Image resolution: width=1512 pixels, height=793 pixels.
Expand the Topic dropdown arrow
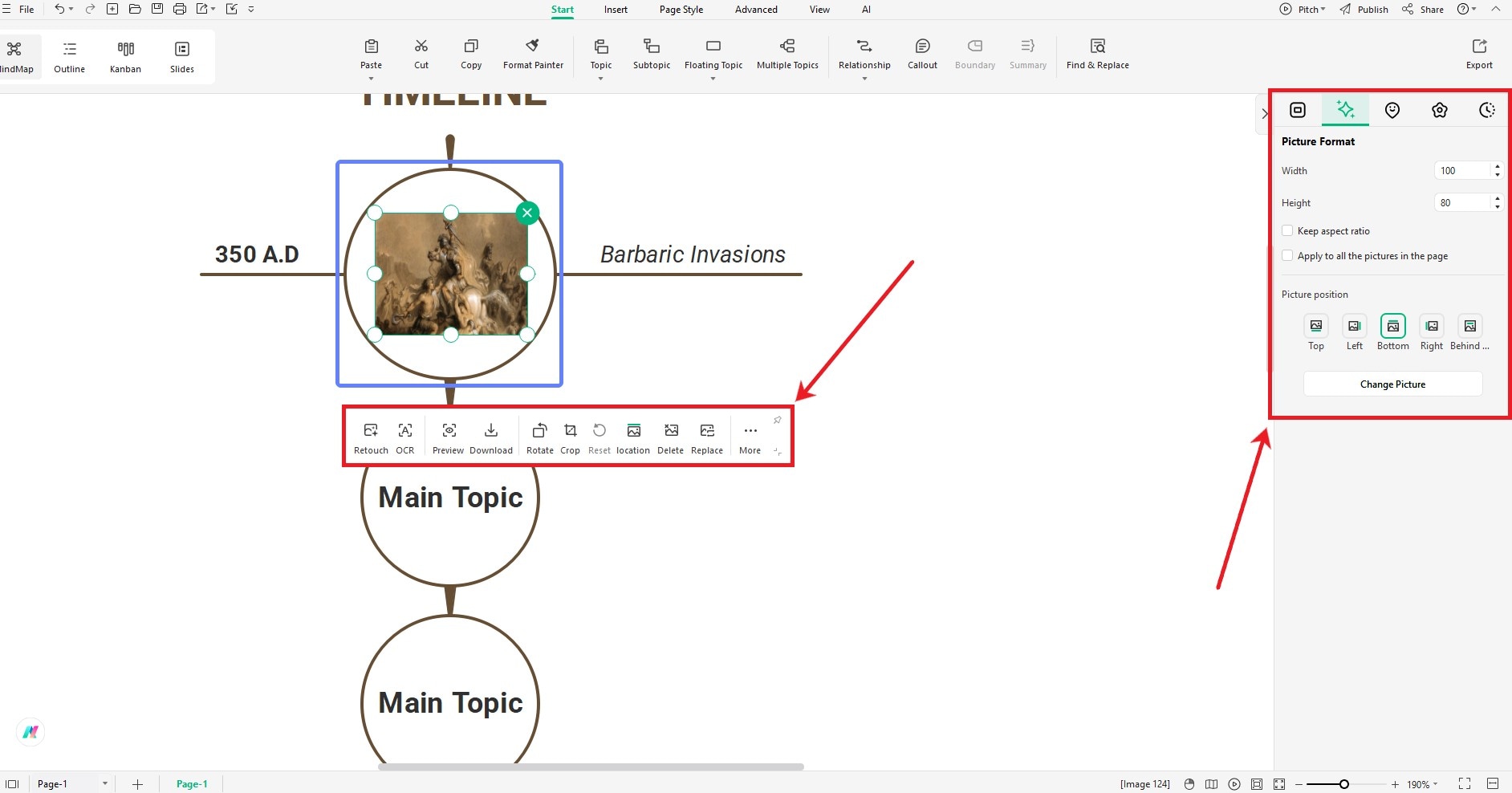click(600, 79)
